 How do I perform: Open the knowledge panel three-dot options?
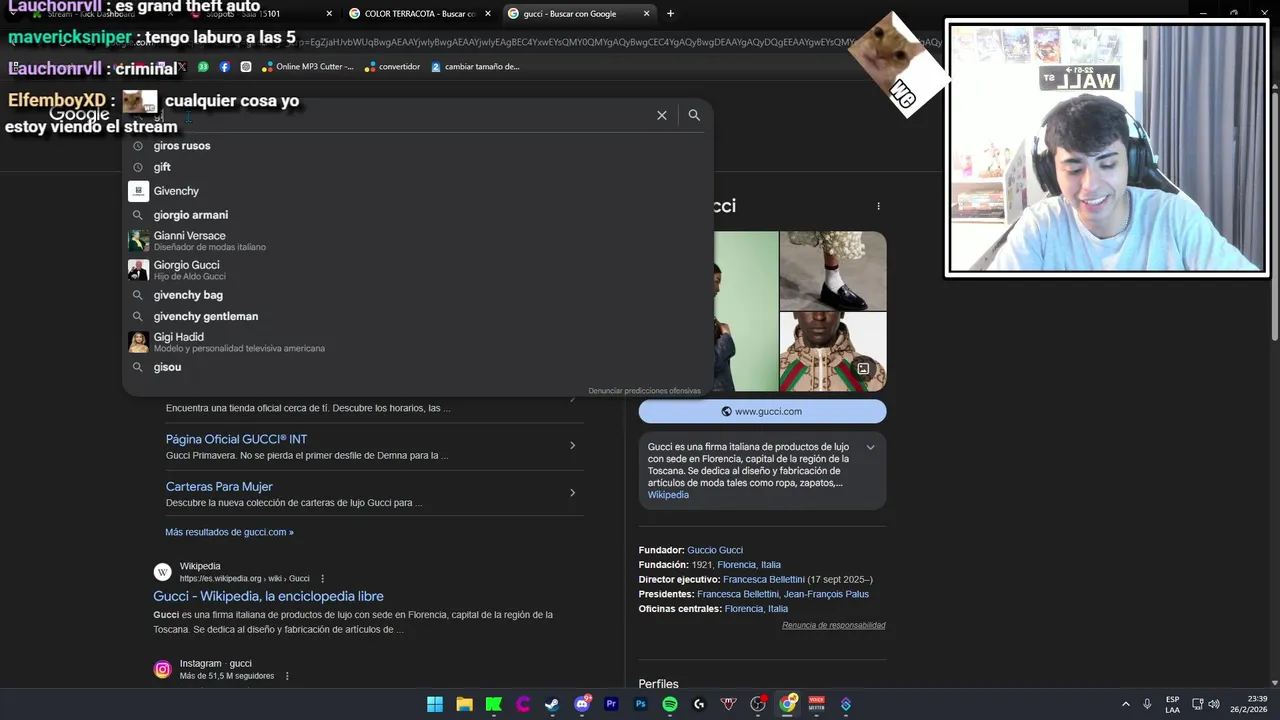pos(878,206)
